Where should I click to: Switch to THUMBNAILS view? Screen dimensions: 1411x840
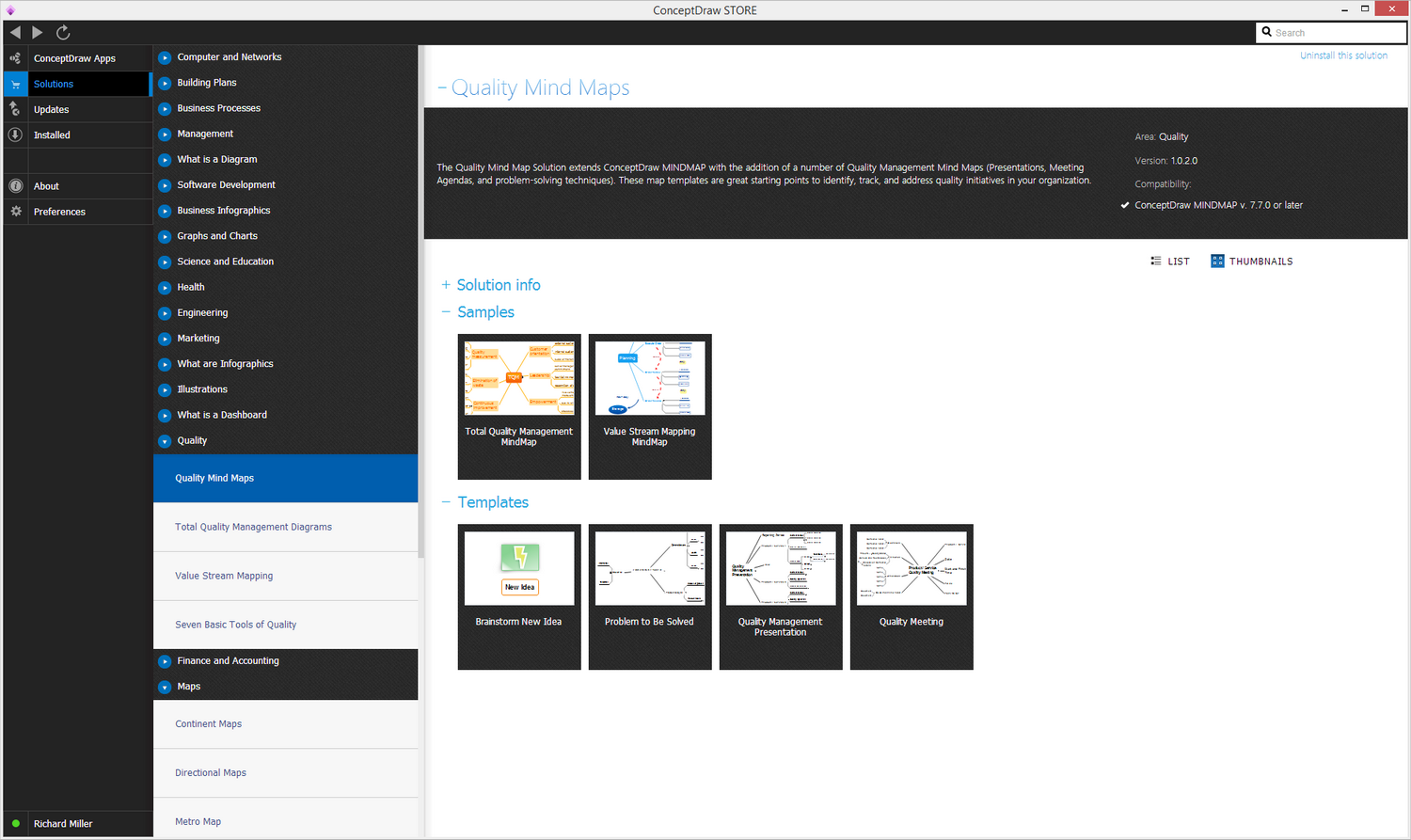pos(1252,262)
